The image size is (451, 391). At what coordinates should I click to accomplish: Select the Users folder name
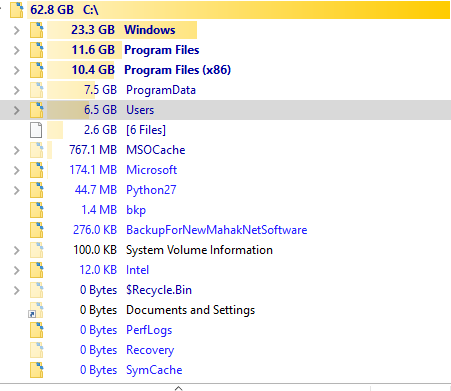point(140,110)
